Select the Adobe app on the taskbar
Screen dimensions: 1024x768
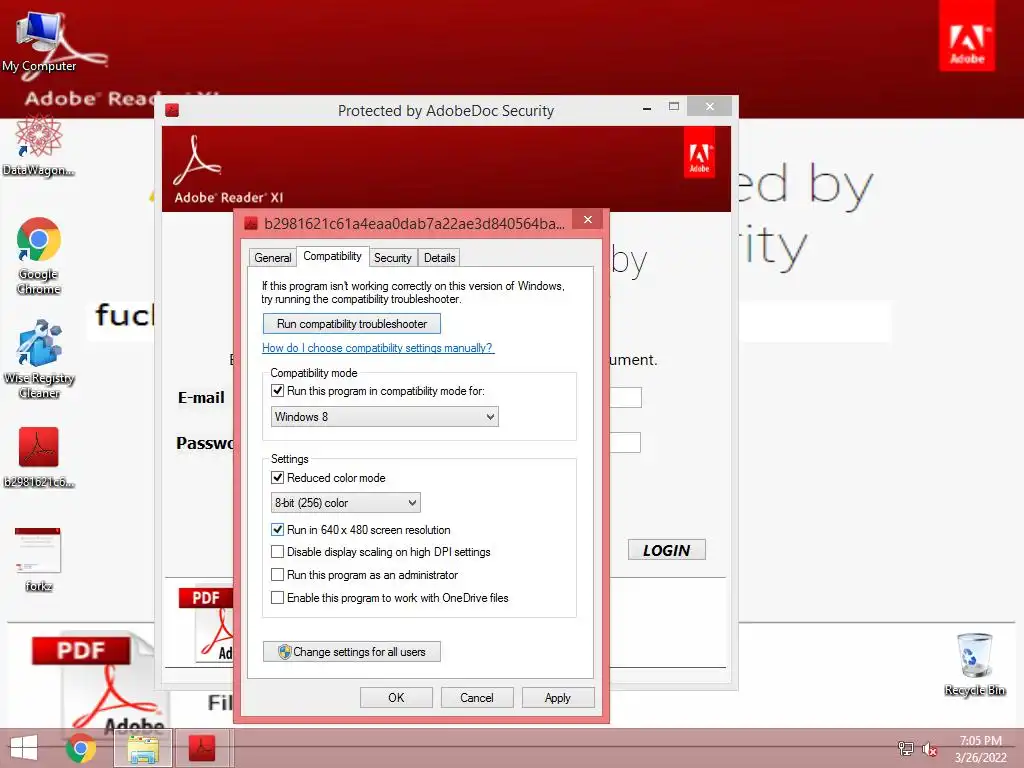point(202,748)
